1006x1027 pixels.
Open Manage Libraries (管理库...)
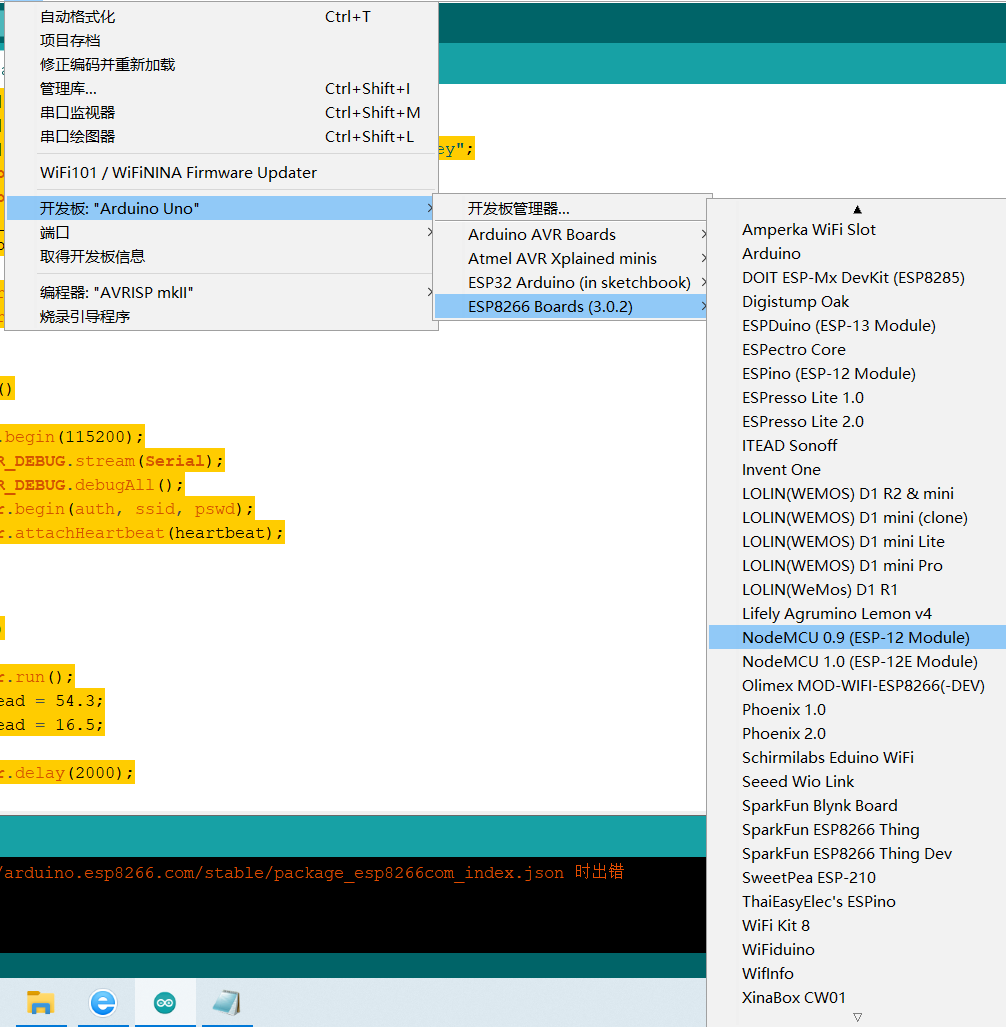pos(221,88)
